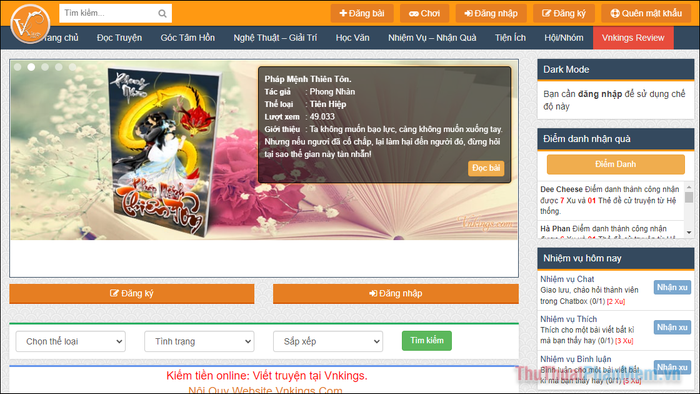700x394 pixels.
Task: Click Nhận xu for Nhiệm vụ Bình luận
Action: tap(672, 367)
